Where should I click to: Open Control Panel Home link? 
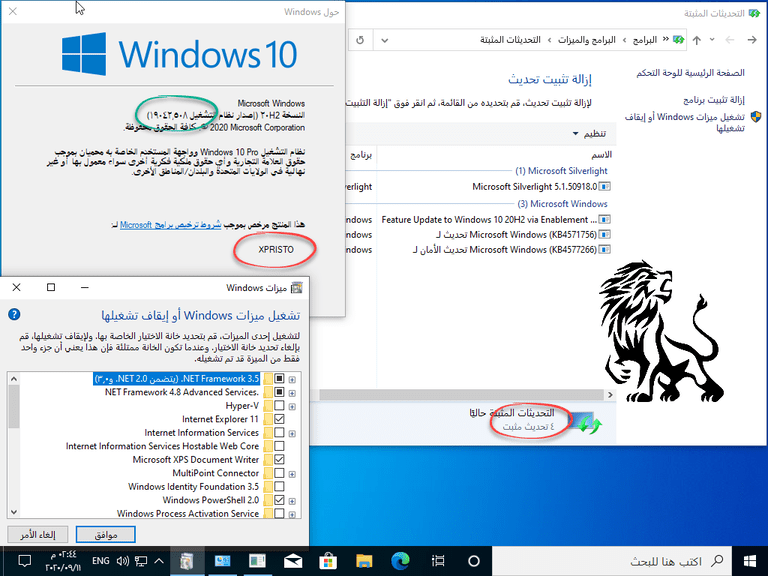click(691, 73)
